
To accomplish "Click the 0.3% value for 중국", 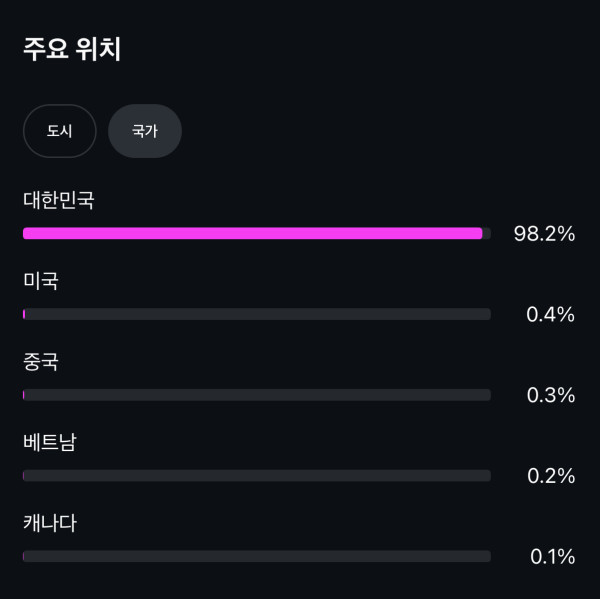I will (x=551, y=395).
